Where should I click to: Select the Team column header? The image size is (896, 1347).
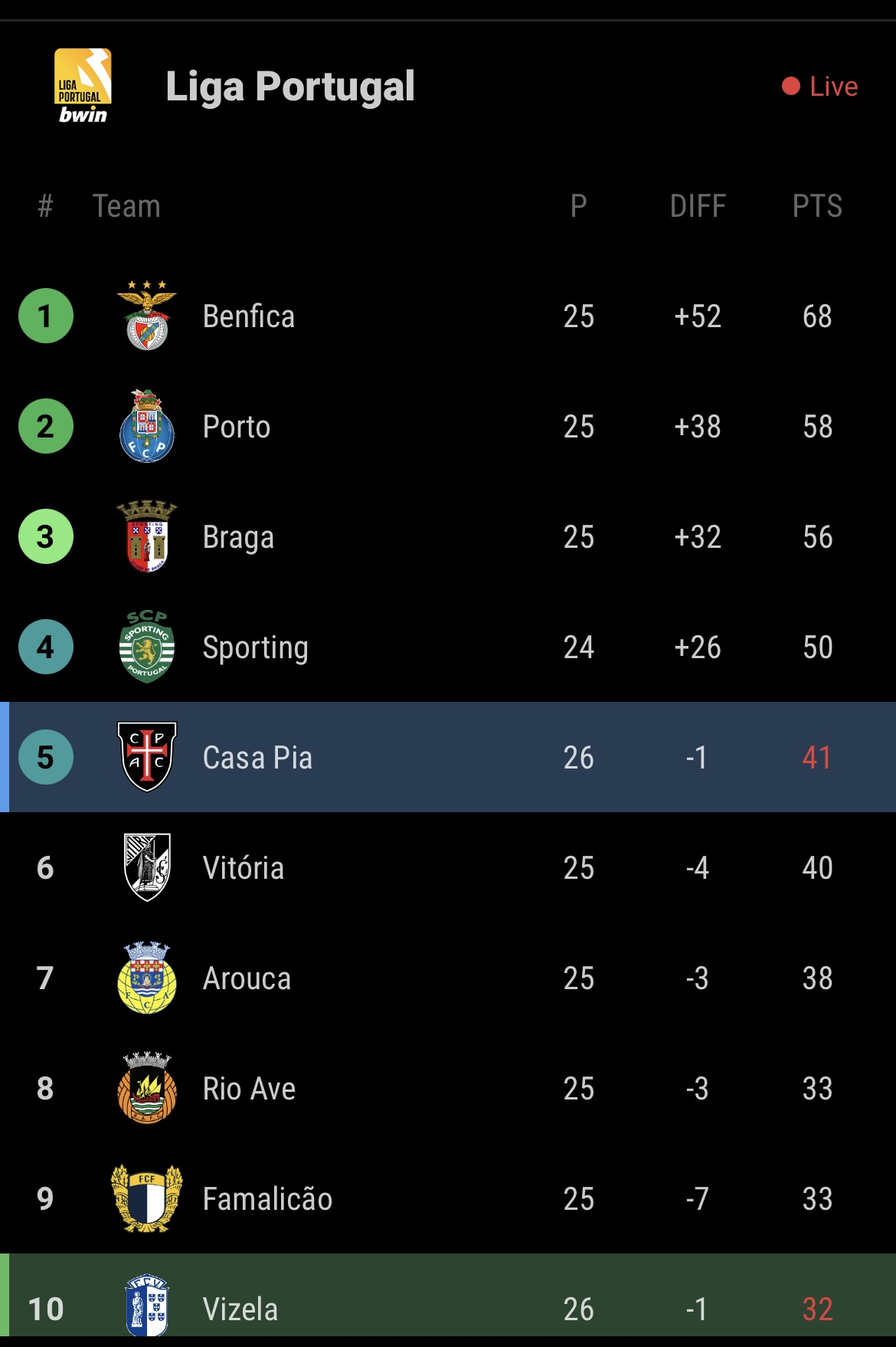pos(126,206)
